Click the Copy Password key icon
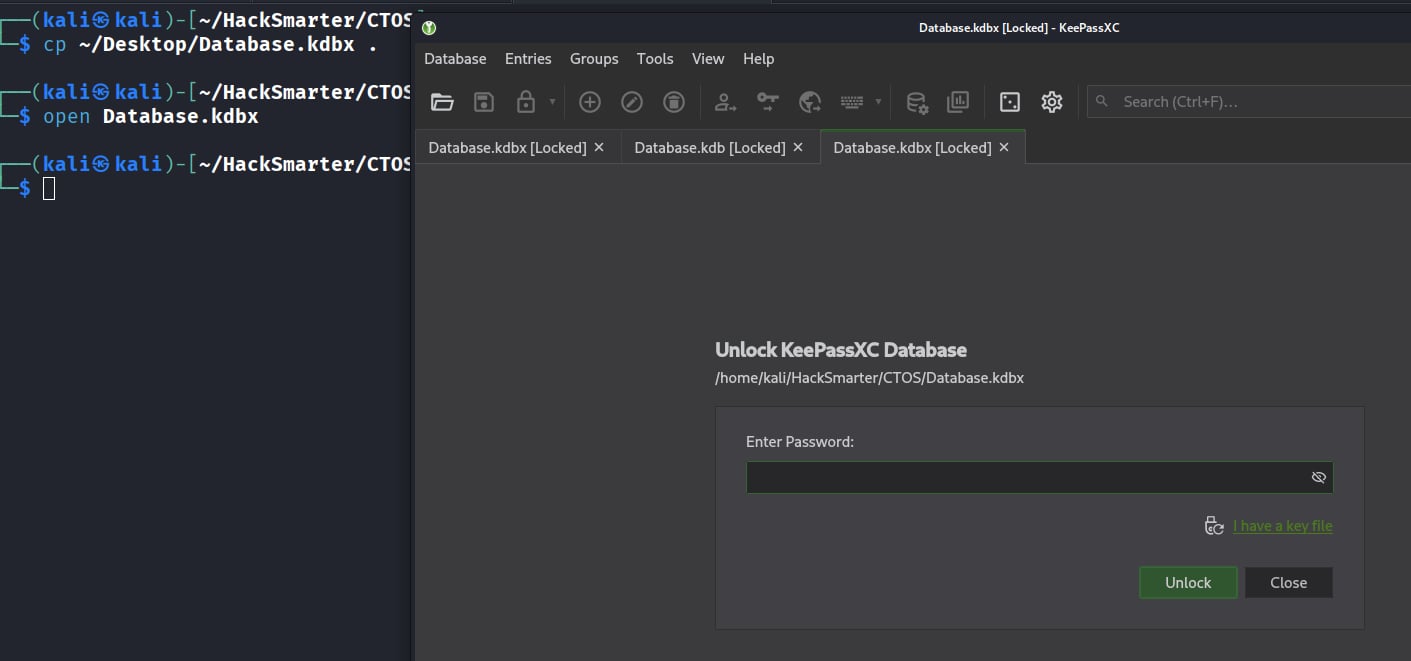The image size is (1411, 661). pyautogui.click(x=767, y=102)
